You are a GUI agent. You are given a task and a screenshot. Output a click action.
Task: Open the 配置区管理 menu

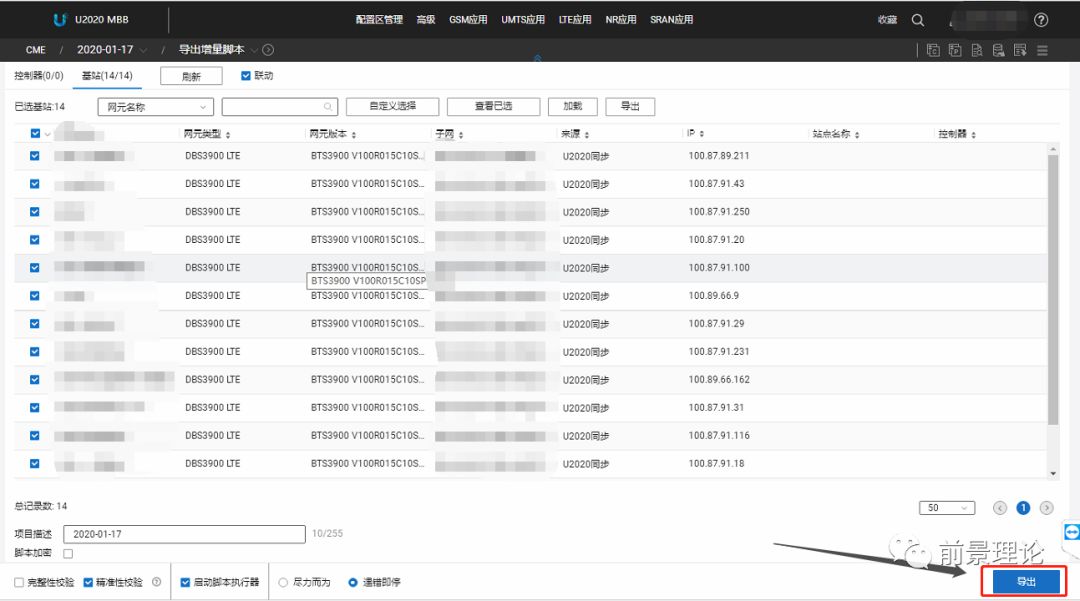pyautogui.click(x=379, y=20)
